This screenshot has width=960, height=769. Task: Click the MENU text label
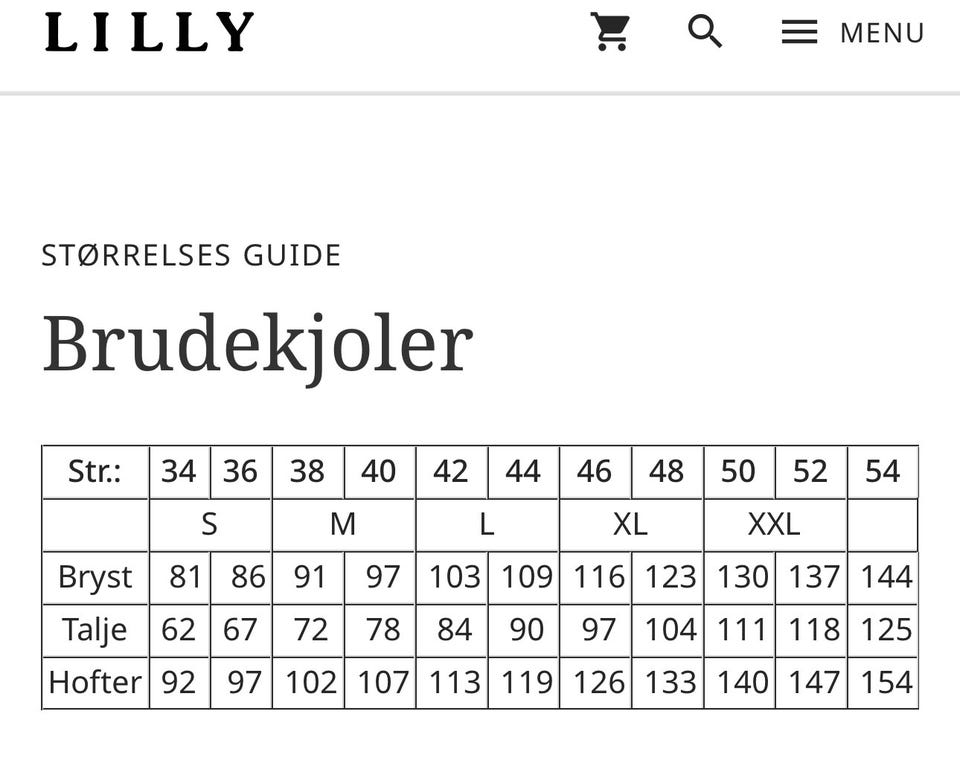[x=882, y=33]
